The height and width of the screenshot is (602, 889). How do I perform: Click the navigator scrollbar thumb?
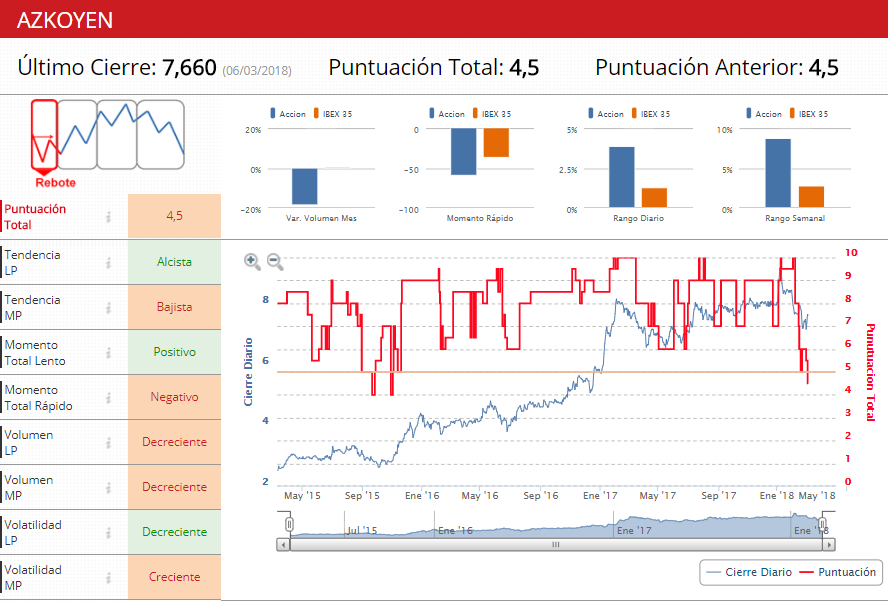click(556, 545)
